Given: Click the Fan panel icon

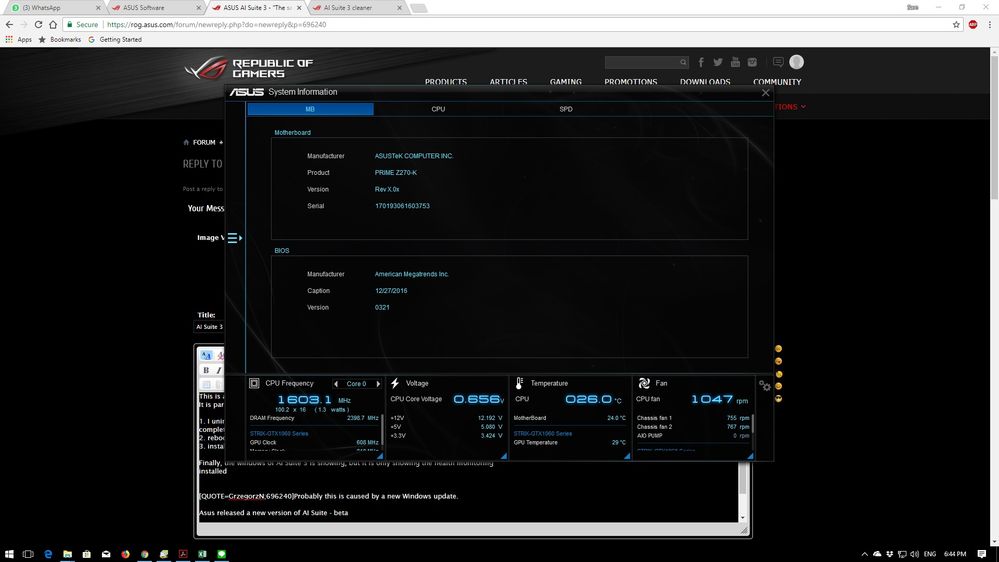Looking at the screenshot, I should 644,383.
